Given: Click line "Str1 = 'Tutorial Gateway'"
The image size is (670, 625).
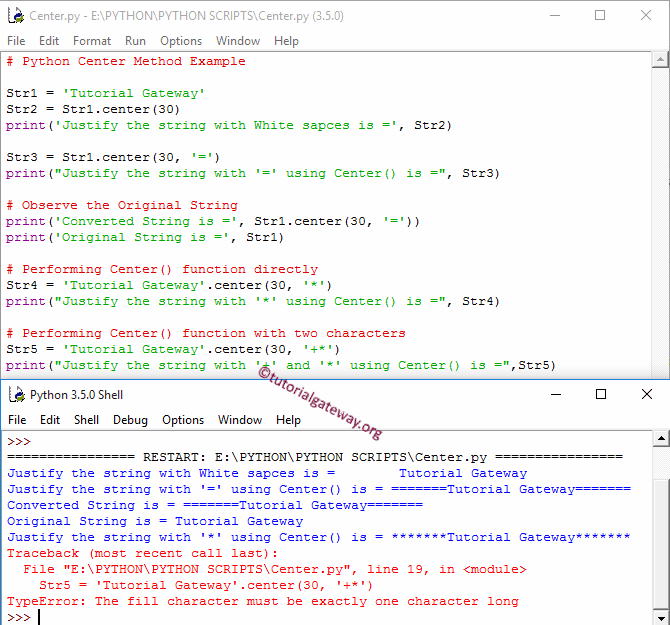Looking at the screenshot, I should (x=106, y=94).
